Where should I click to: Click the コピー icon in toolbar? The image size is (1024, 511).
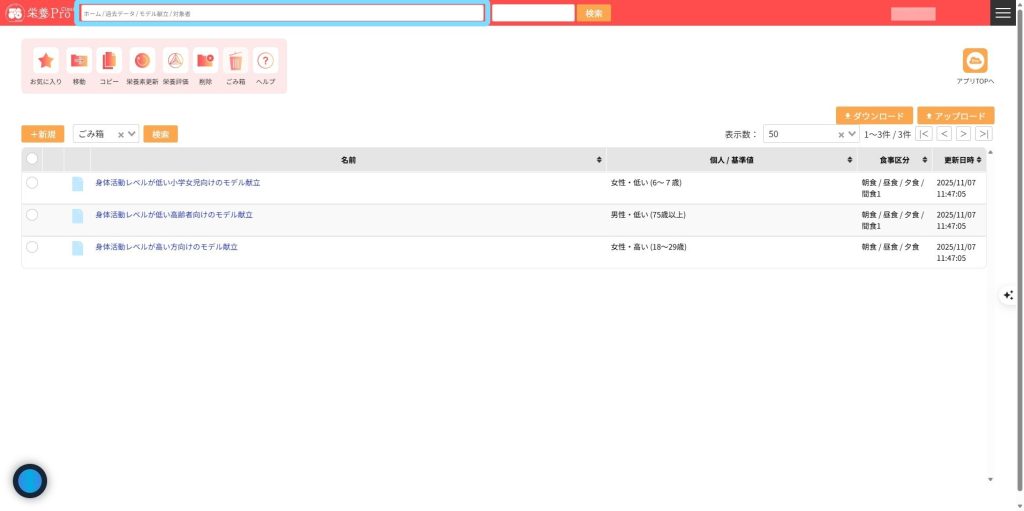pos(109,61)
